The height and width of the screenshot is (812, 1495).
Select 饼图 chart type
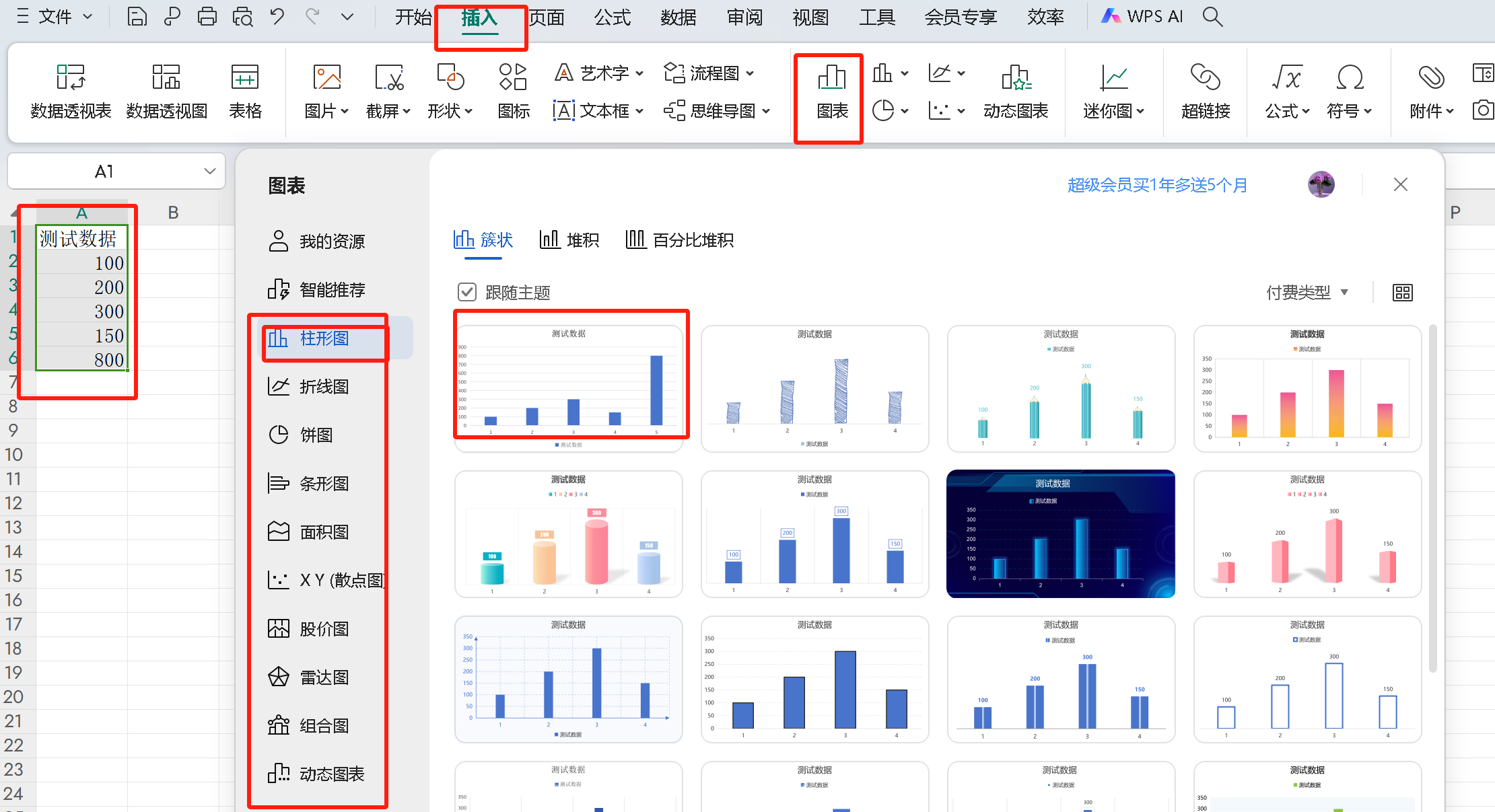[300, 435]
